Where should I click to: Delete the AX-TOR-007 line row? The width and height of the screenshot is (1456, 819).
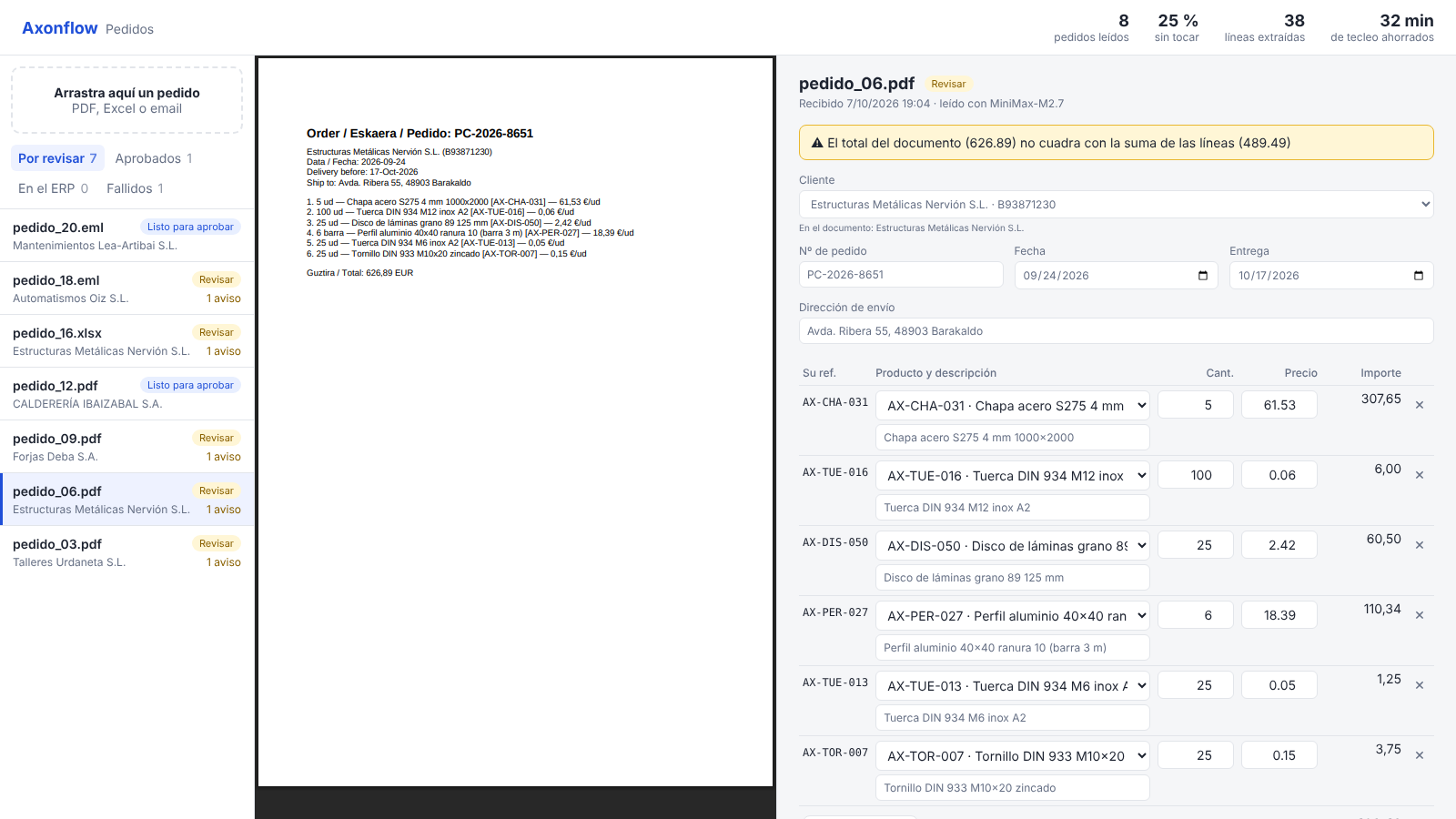[x=1419, y=755]
